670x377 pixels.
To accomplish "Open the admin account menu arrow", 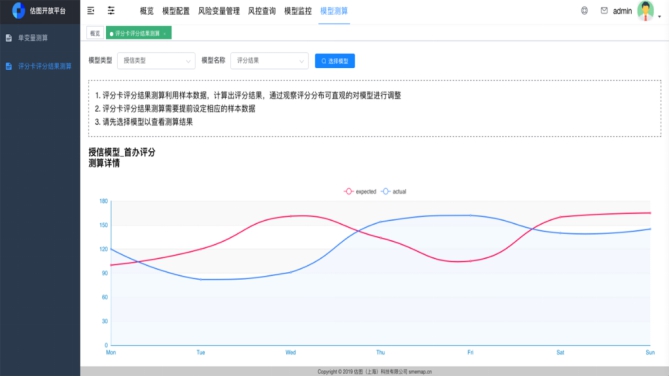I will coord(660,16).
